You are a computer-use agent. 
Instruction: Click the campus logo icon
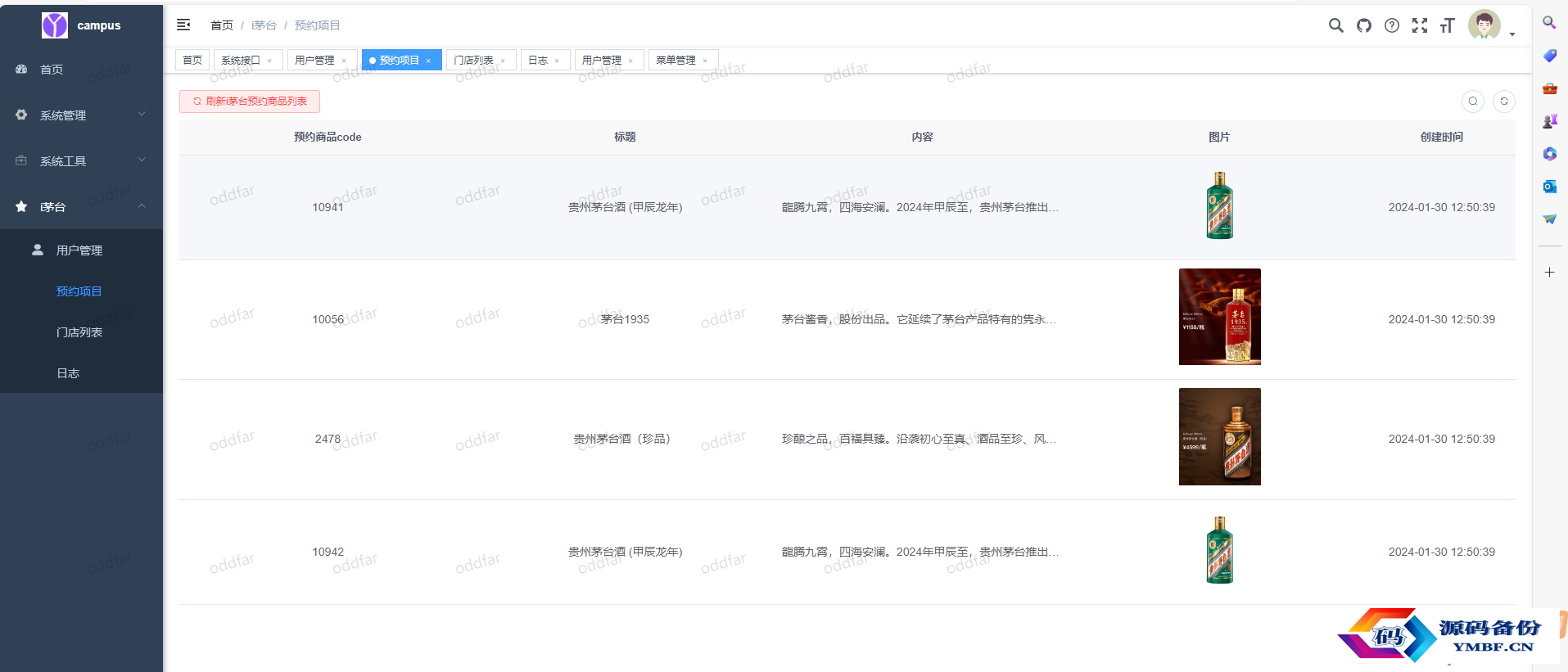(55, 25)
